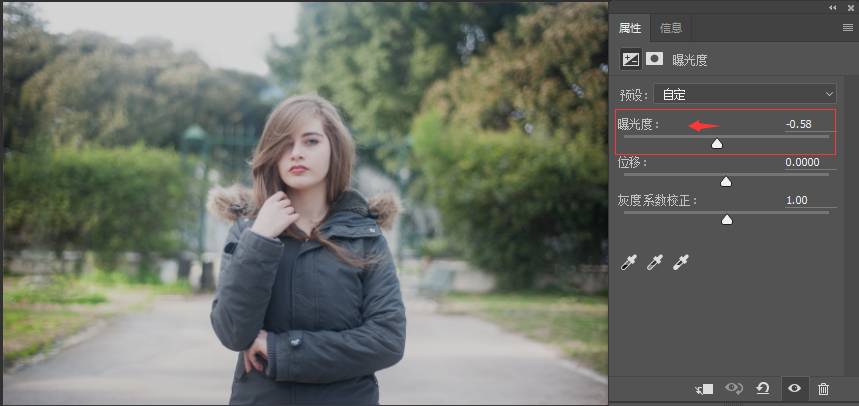Select the layer mask icon
This screenshot has width=859, height=406.
point(654,59)
